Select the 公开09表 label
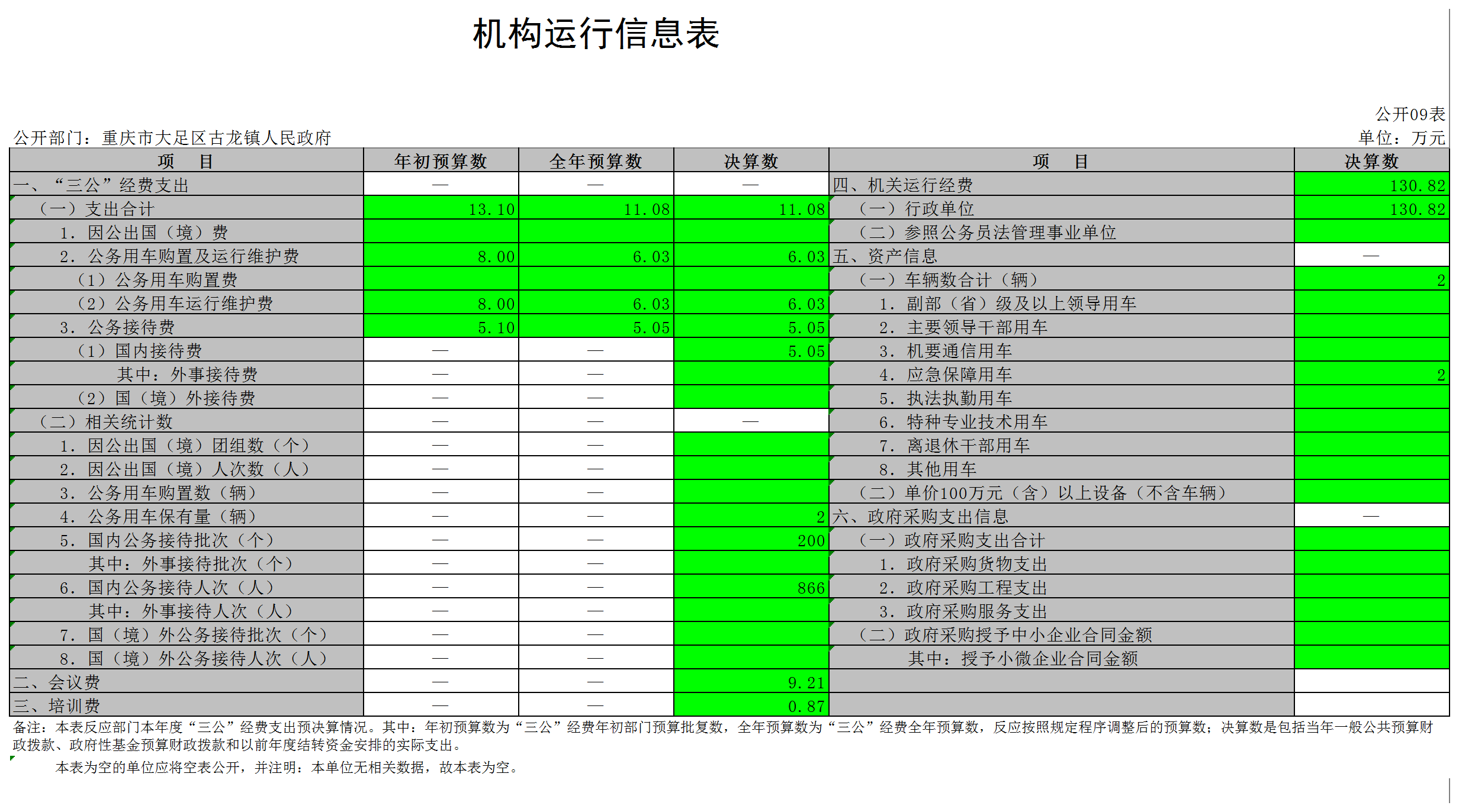The height and width of the screenshot is (812, 1459). pos(1410,114)
